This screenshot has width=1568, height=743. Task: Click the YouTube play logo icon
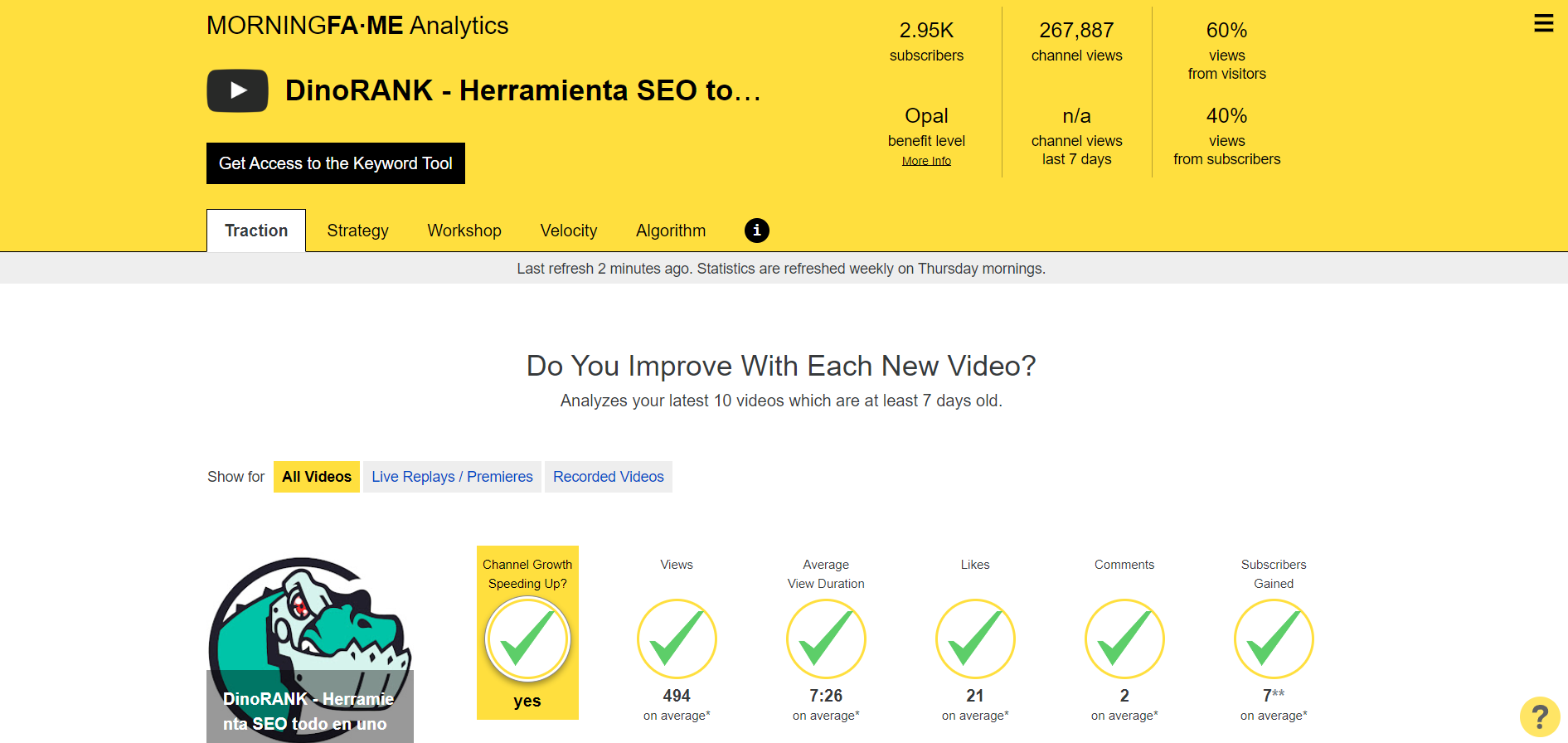[x=237, y=90]
